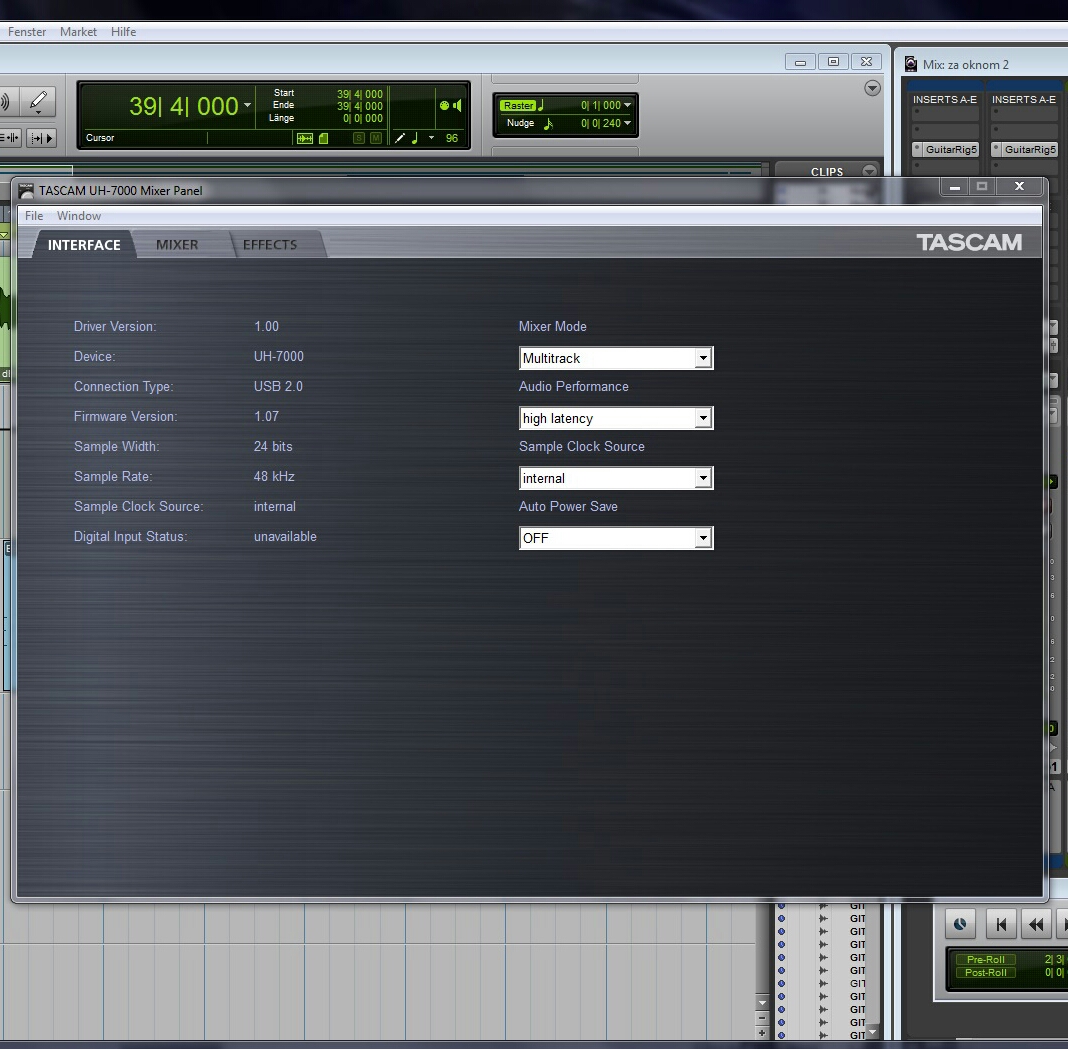This screenshot has width=1068, height=1049.
Task: Click the Rewind button in the transport
Action: click(x=1036, y=924)
